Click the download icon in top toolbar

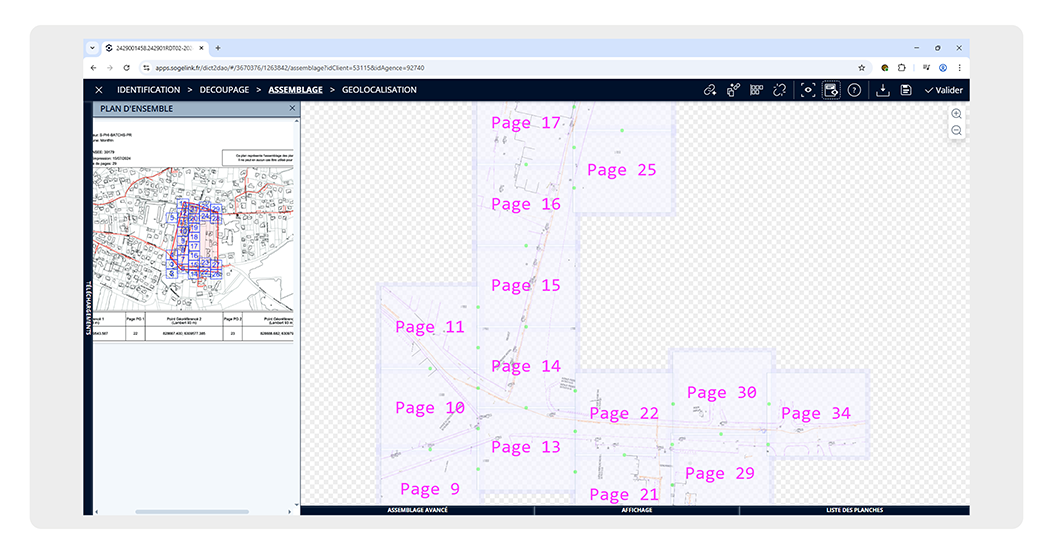click(882, 90)
